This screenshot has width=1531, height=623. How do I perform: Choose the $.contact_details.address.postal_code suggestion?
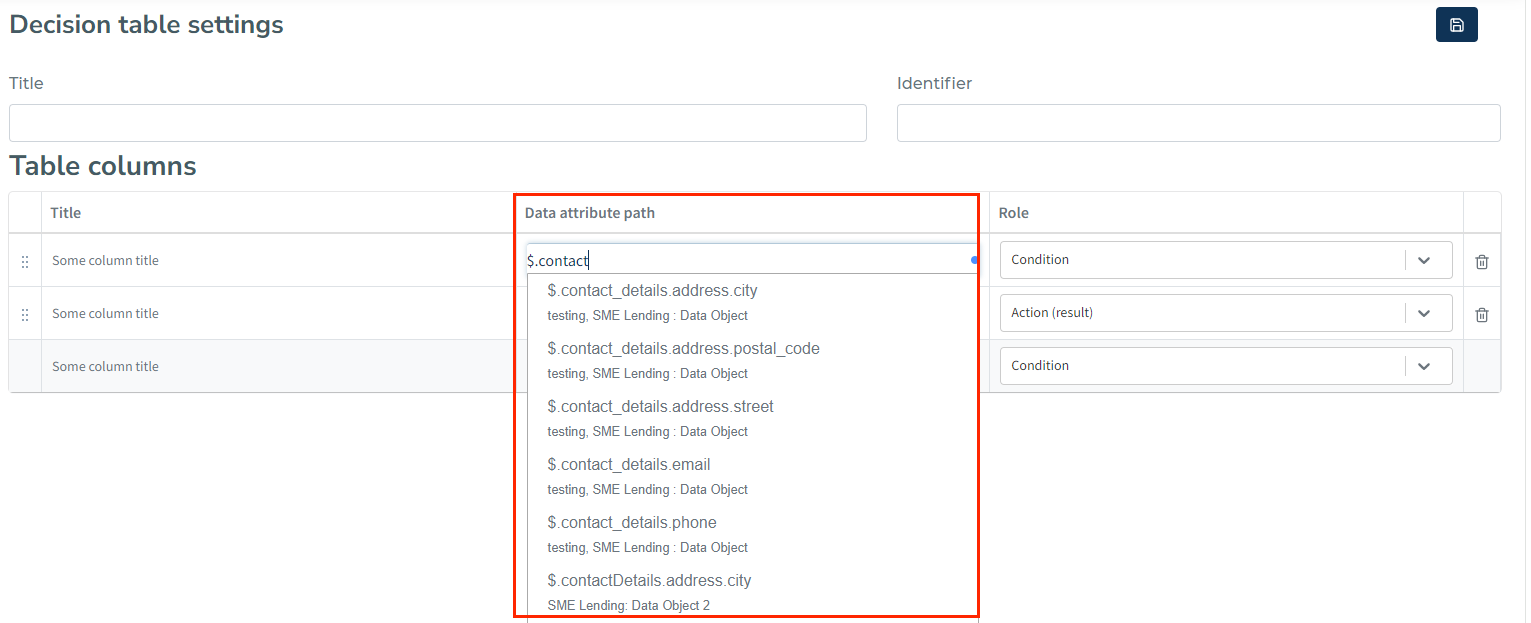tap(752, 360)
